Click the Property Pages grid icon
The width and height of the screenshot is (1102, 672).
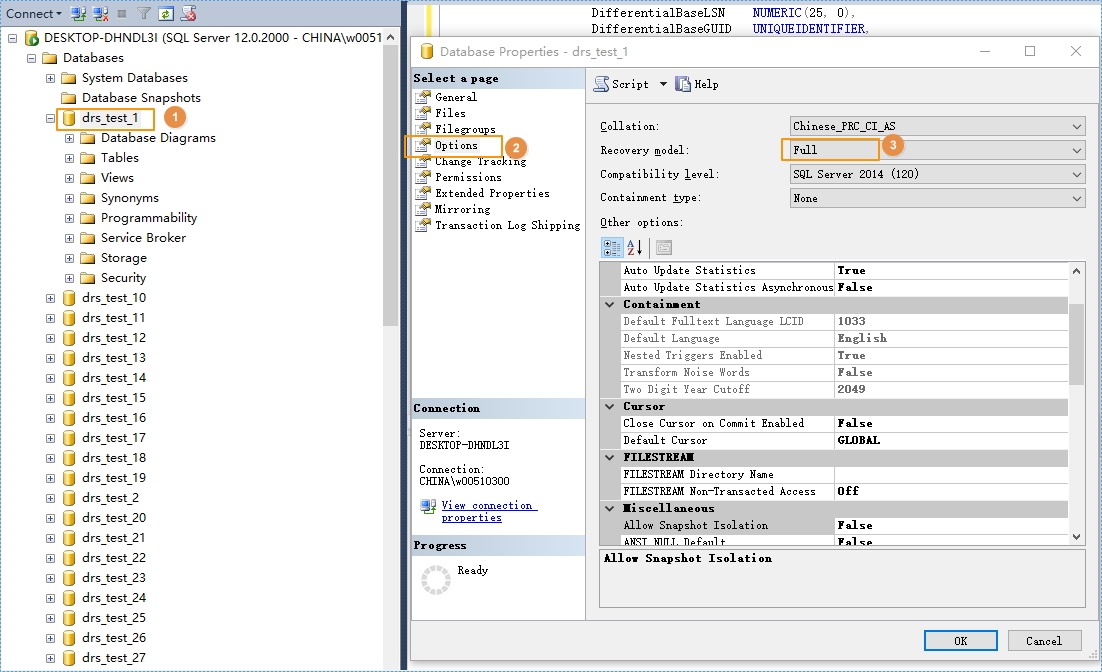[663, 247]
